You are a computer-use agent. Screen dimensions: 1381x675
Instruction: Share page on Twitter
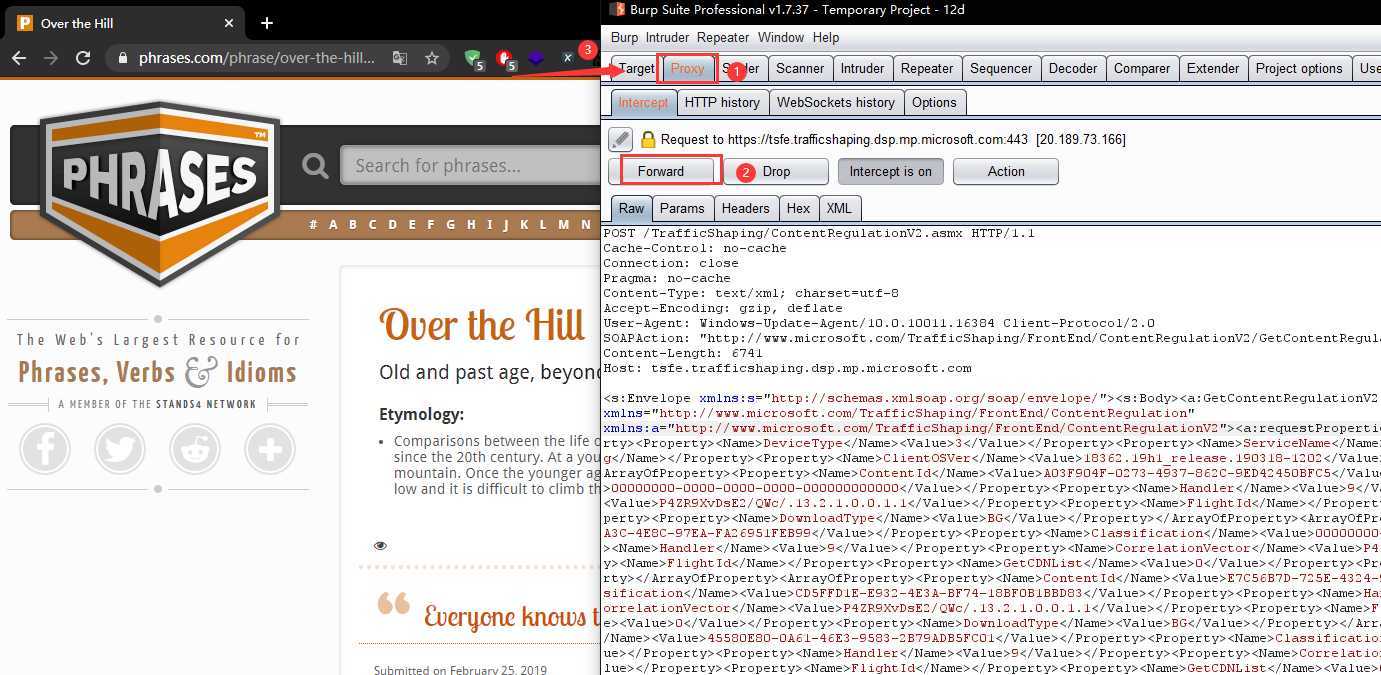coord(120,449)
